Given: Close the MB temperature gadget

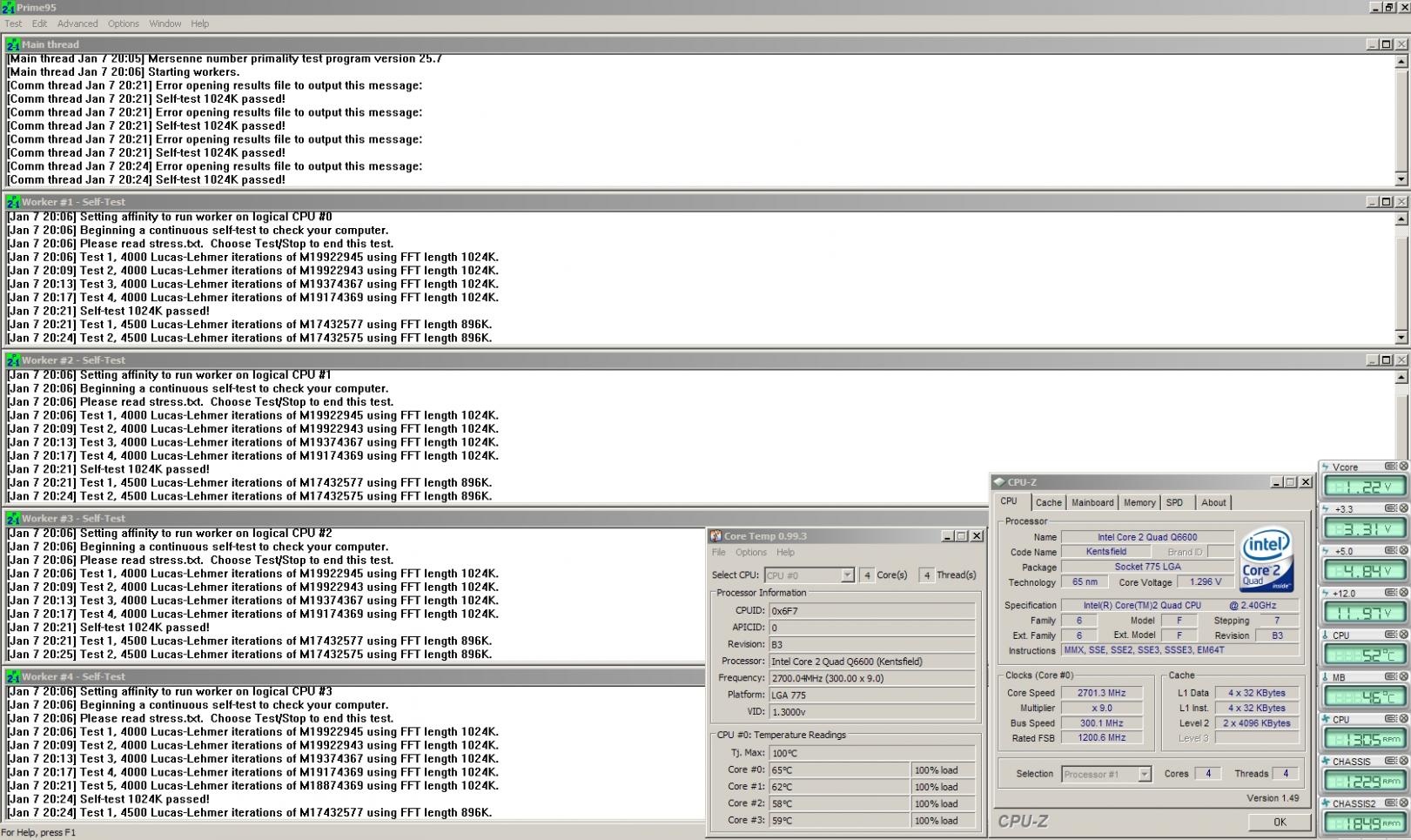Looking at the screenshot, I should pyautogui.click(x=1403, y=676).
